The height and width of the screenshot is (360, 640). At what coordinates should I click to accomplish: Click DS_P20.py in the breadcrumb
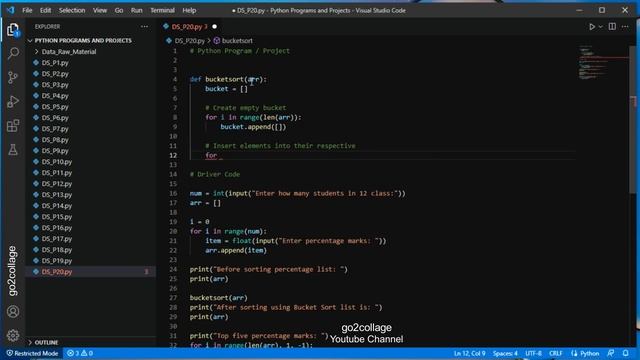[x=189, y=40]
